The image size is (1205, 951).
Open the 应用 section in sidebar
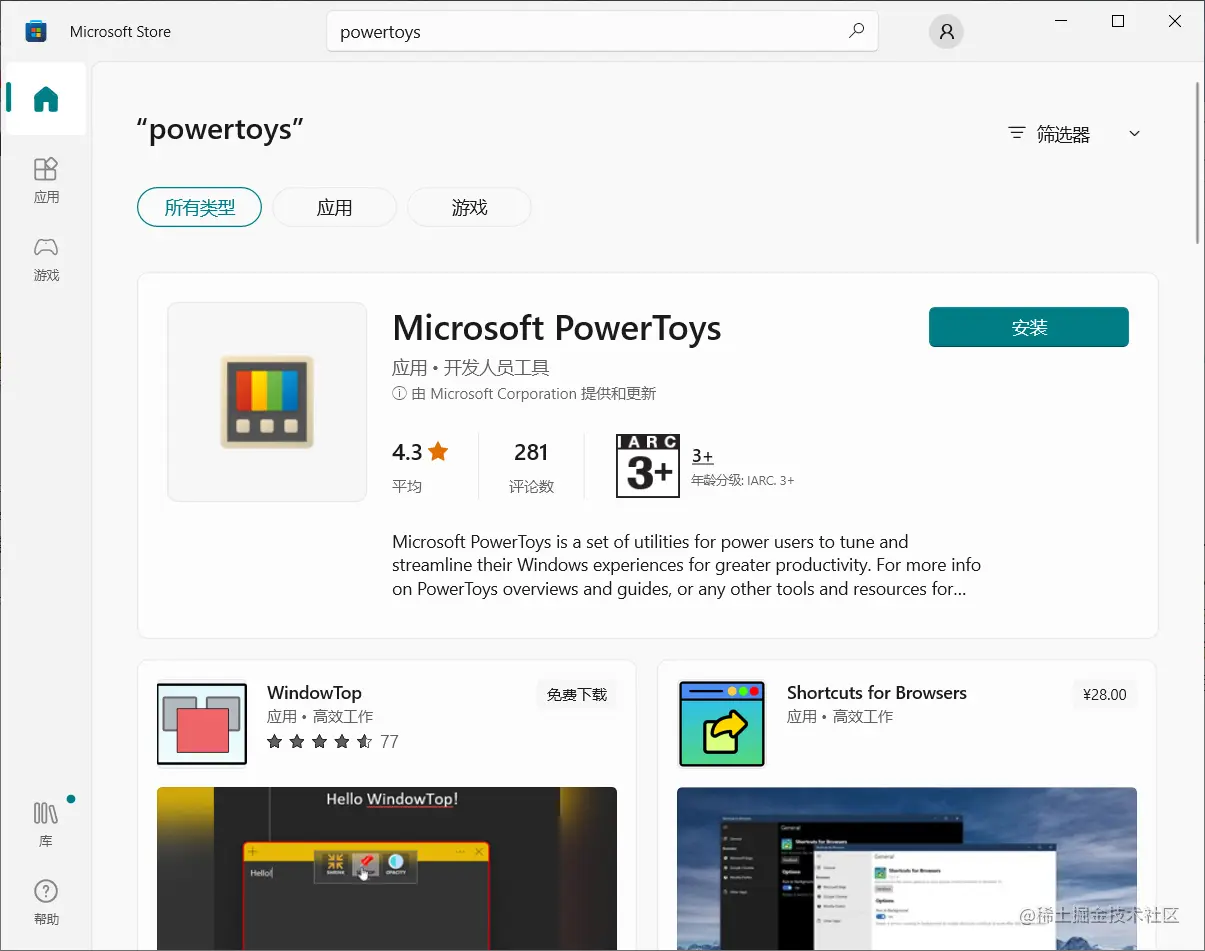(46, 180)
